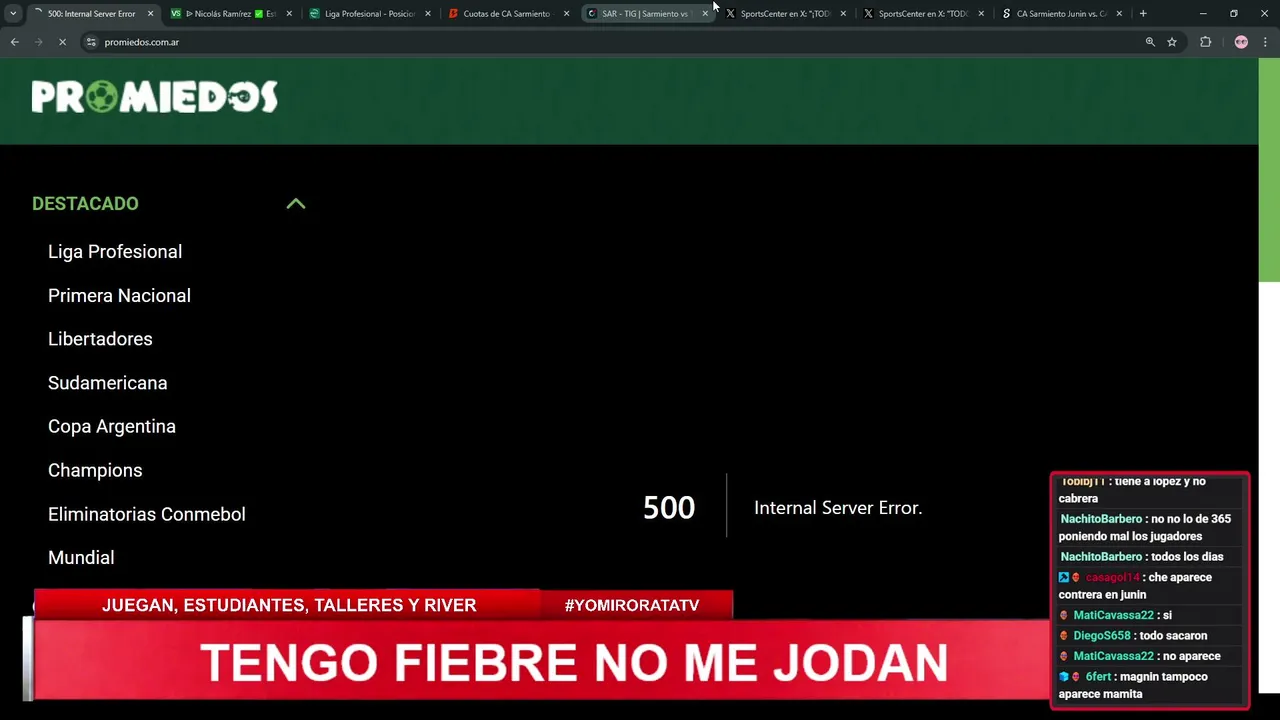This screenshot has width=1280, height=720.
Task: Add a new browser tab
Action: pyautogui.click(x=1143, y=14)
